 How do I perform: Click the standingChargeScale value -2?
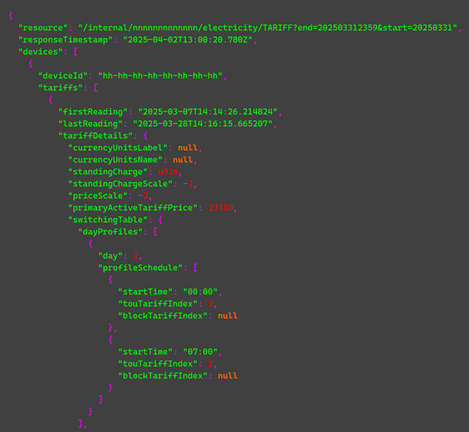(x=188, y=184)
